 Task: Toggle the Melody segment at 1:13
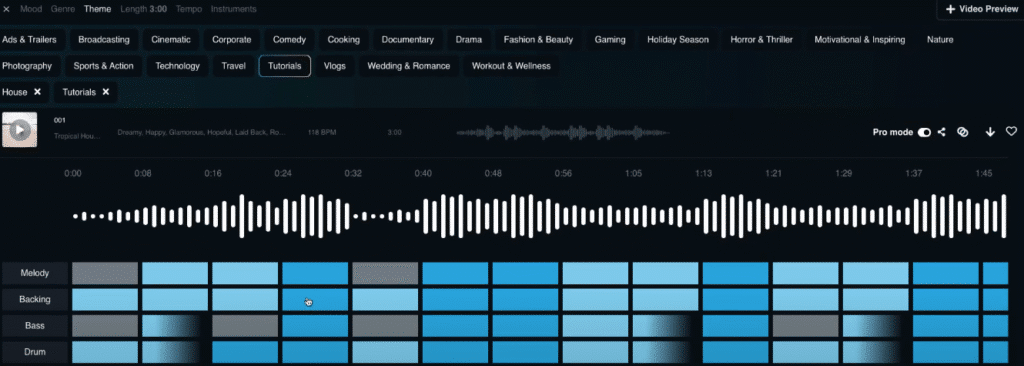[735, 273]
